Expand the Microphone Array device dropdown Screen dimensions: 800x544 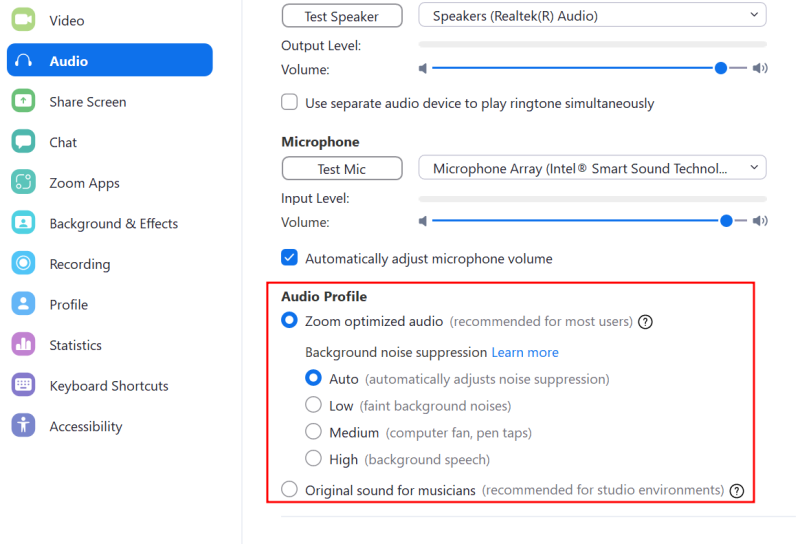[592, 168]
